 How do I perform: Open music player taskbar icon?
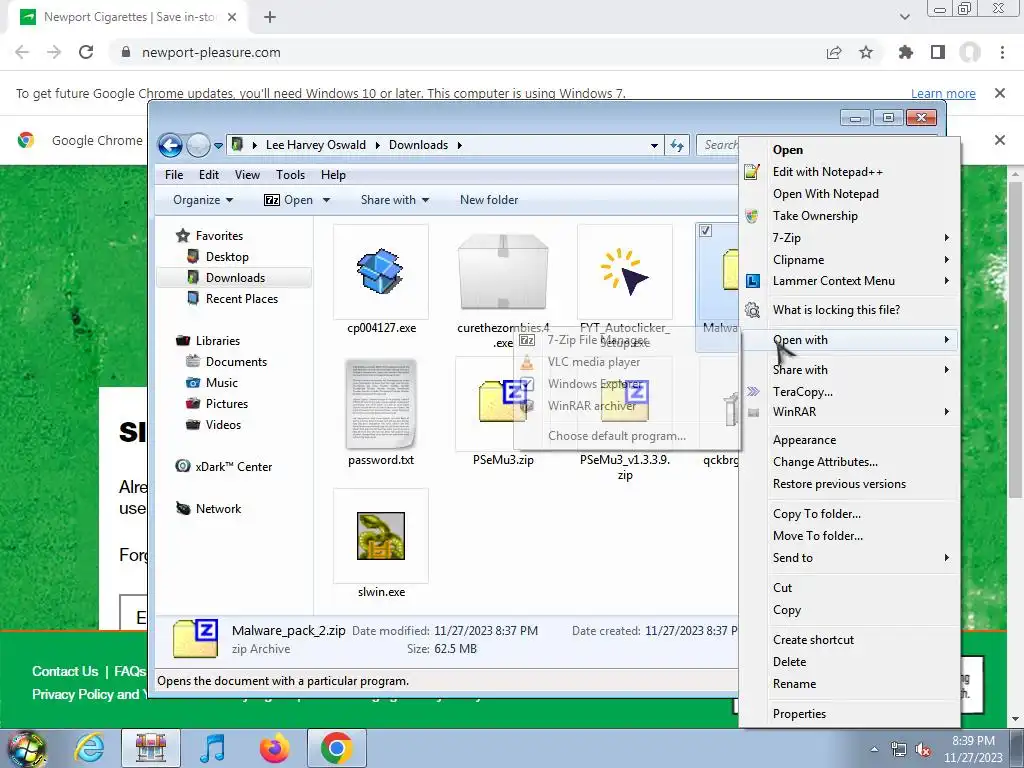pos(212,748)
